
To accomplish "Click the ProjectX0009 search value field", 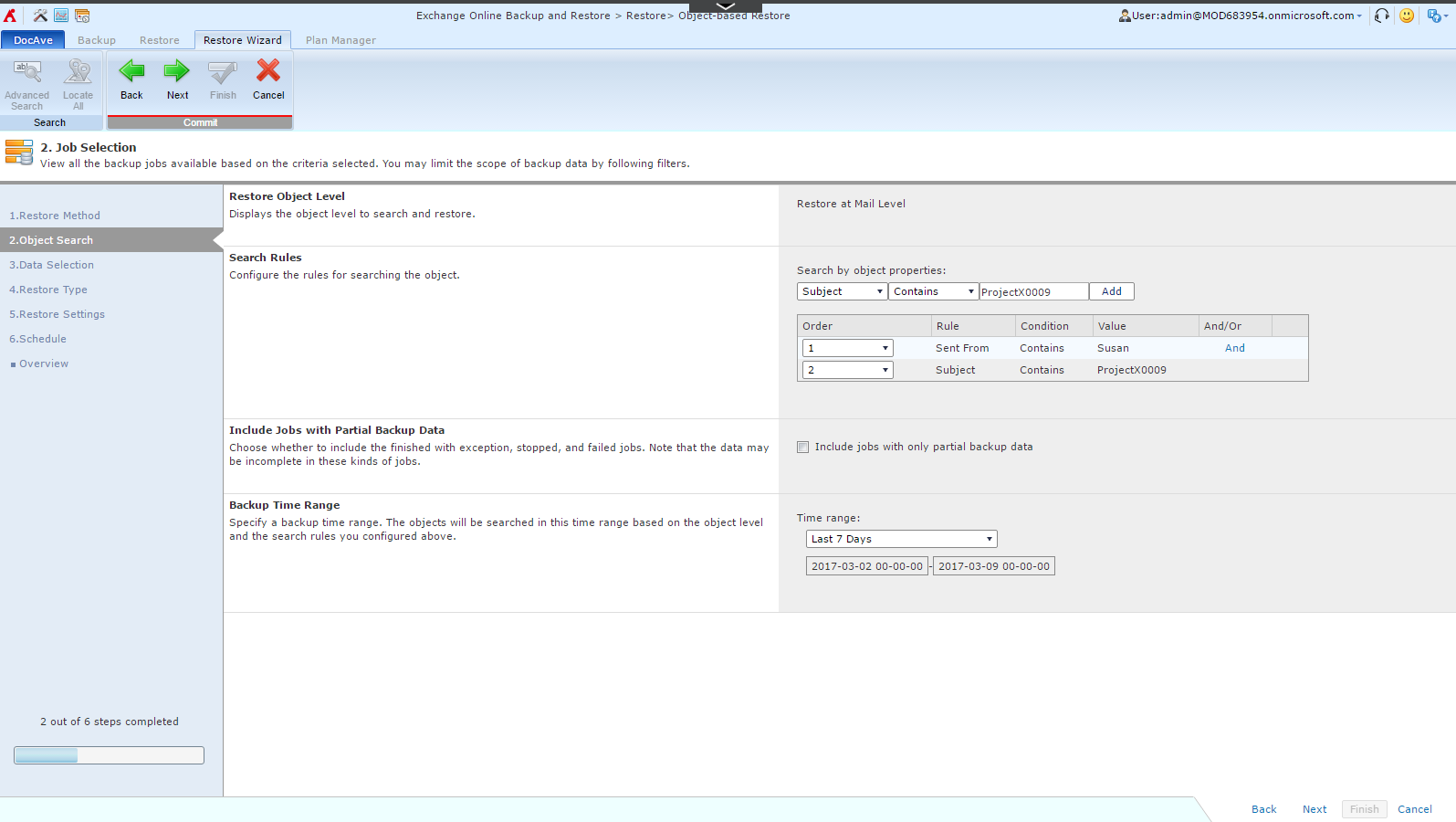I will [1034, 291].
